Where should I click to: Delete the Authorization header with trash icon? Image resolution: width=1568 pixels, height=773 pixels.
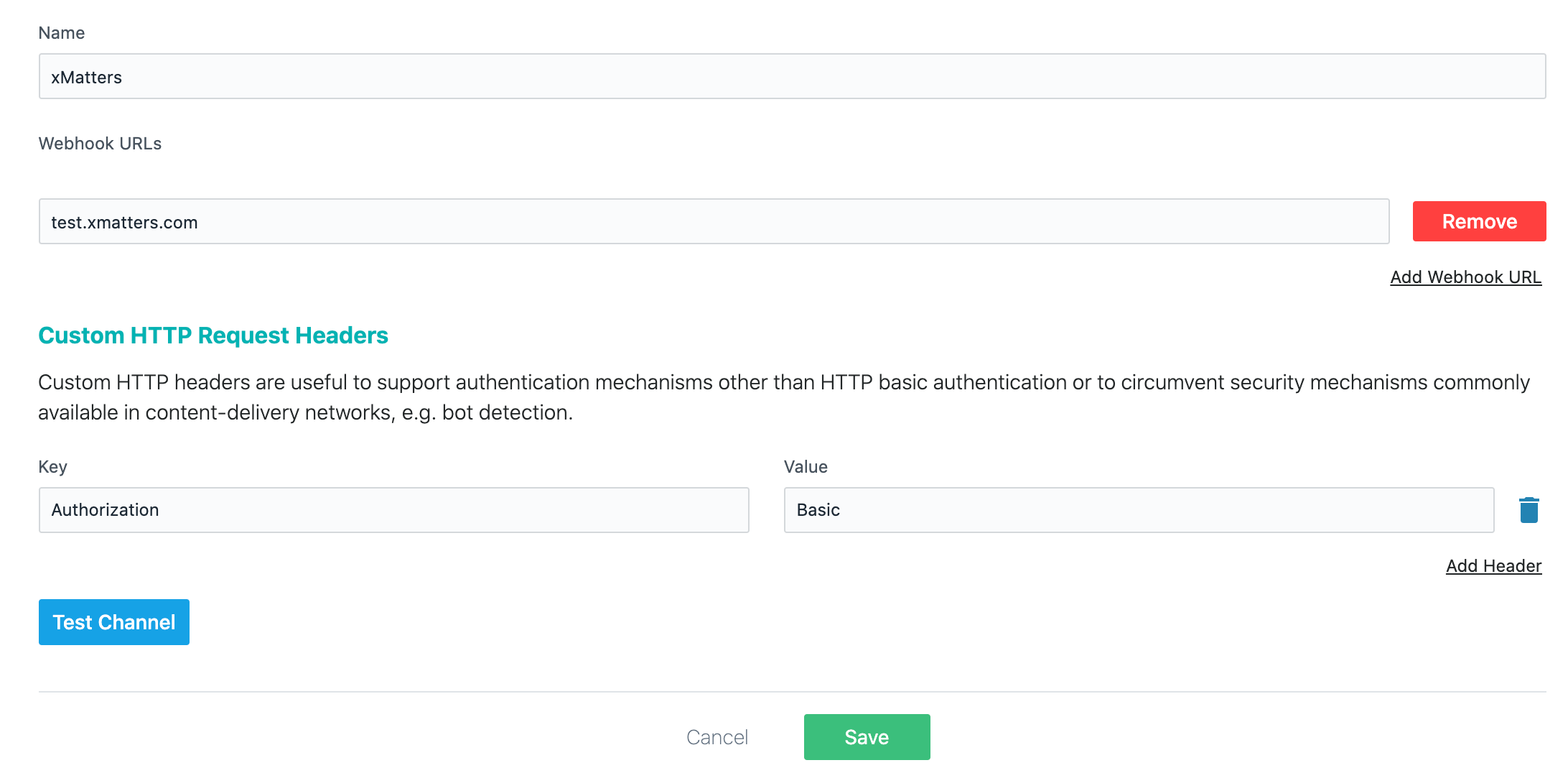(x=1529, y=509)
